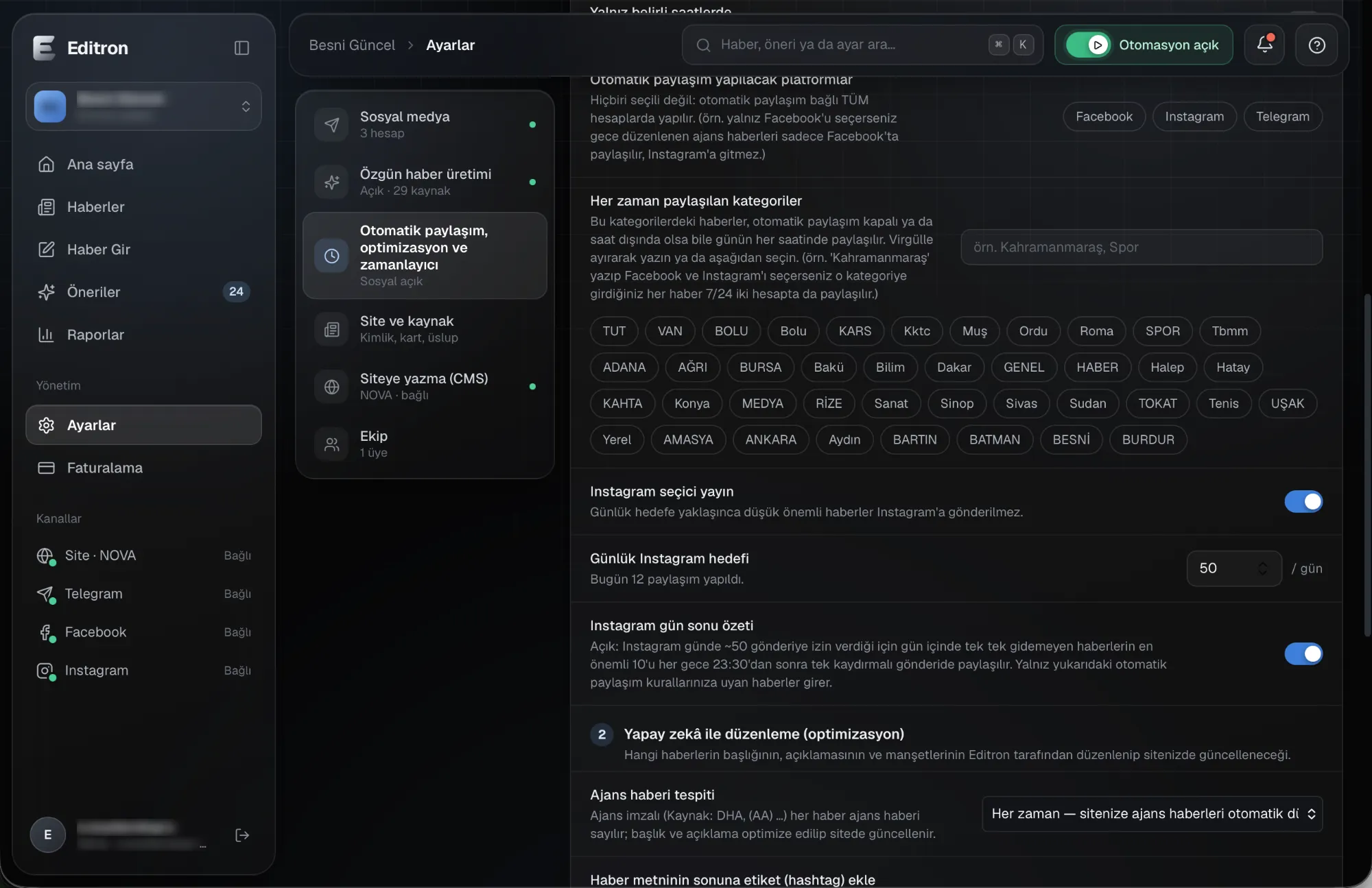
Task: Turn off the Otomasyon açık toggle
Action: point(1087,45)
